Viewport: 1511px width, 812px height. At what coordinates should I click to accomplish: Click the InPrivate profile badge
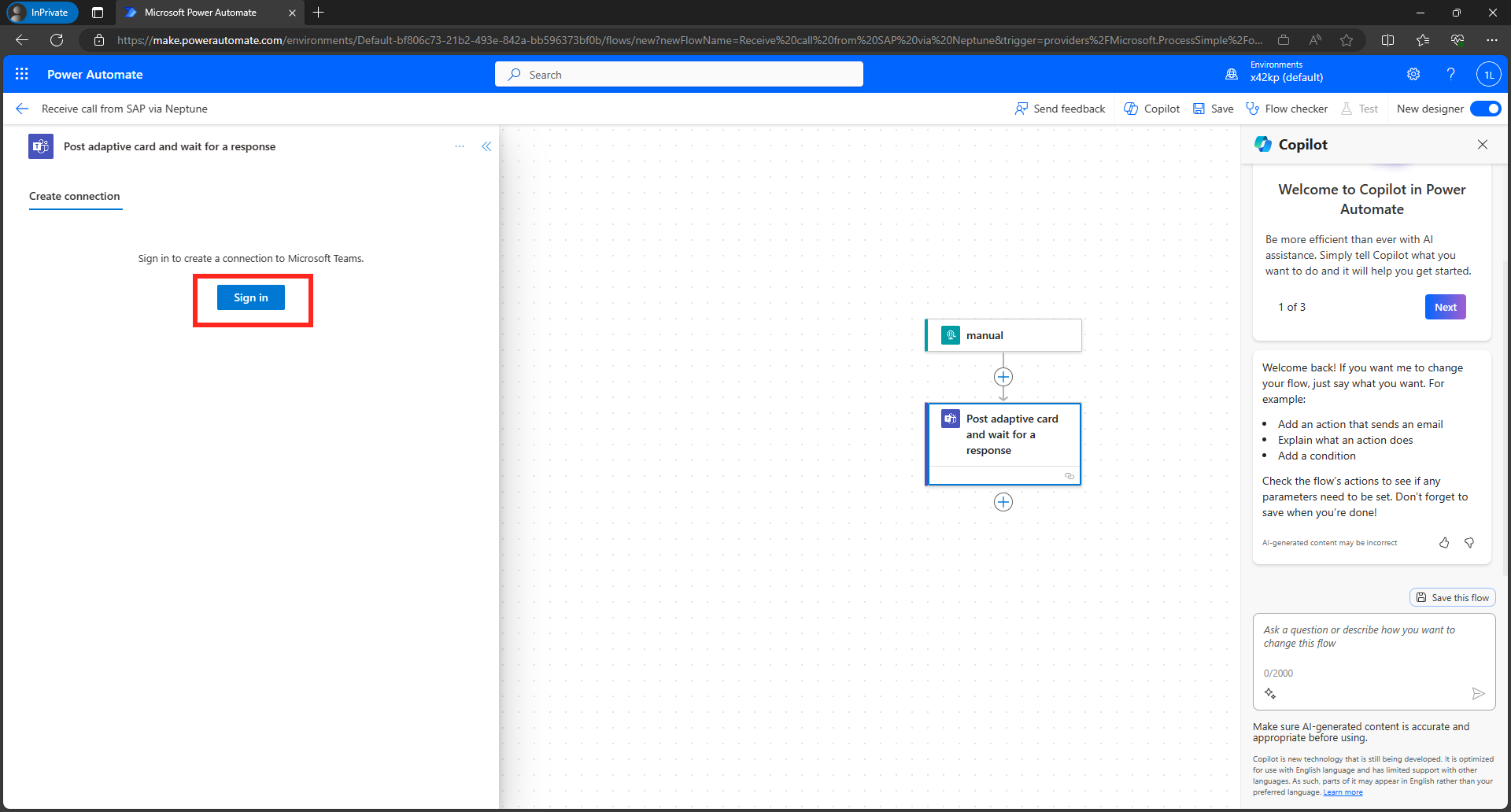click(x=41, y=13)
